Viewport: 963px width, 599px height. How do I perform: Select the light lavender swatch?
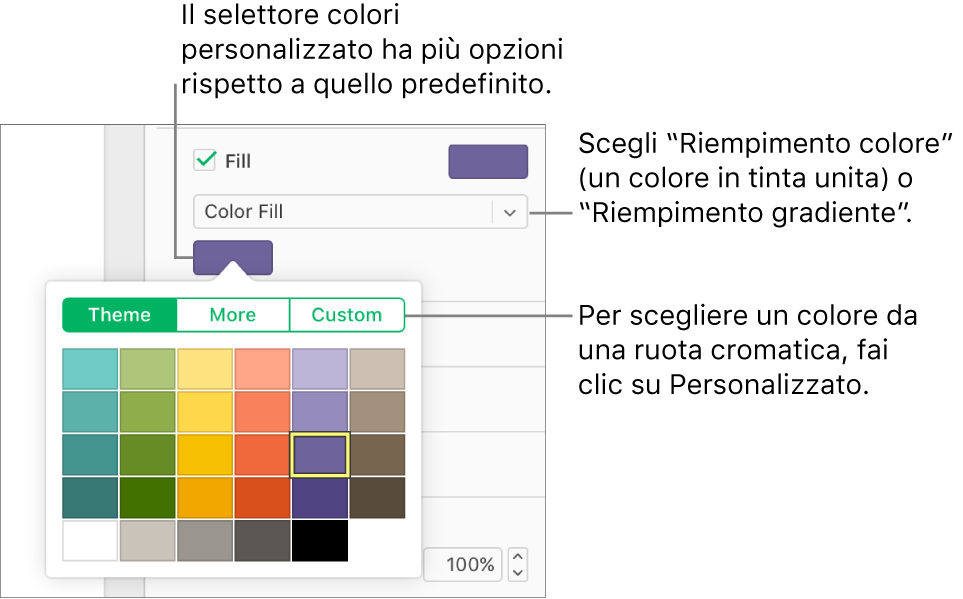(320, 368)
